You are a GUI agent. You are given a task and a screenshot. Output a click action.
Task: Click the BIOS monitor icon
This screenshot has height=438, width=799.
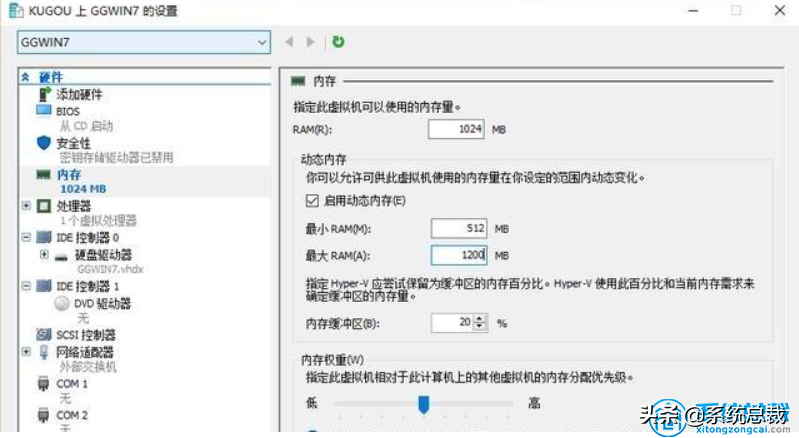pyautogui.click(x=44, y=111)
